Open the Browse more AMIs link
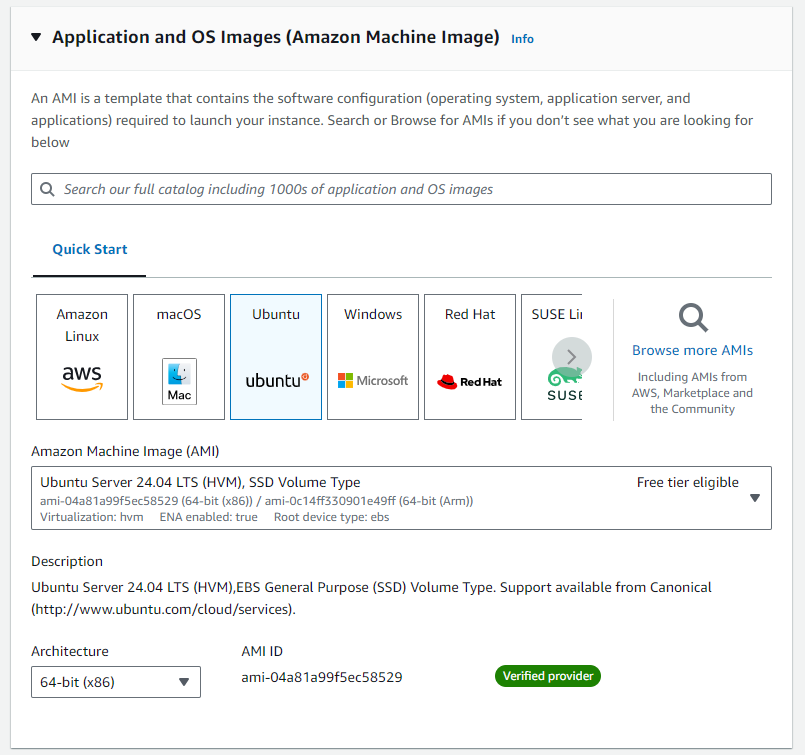The width and height of the screenshot is (805, 755). pos(693,350)
